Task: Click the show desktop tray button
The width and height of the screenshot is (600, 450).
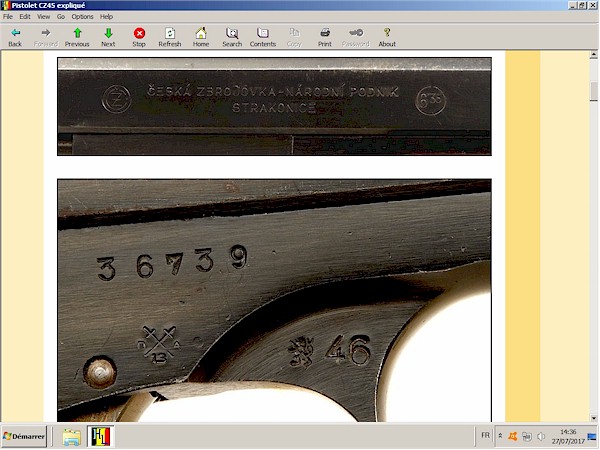Action: pos(592,436)
